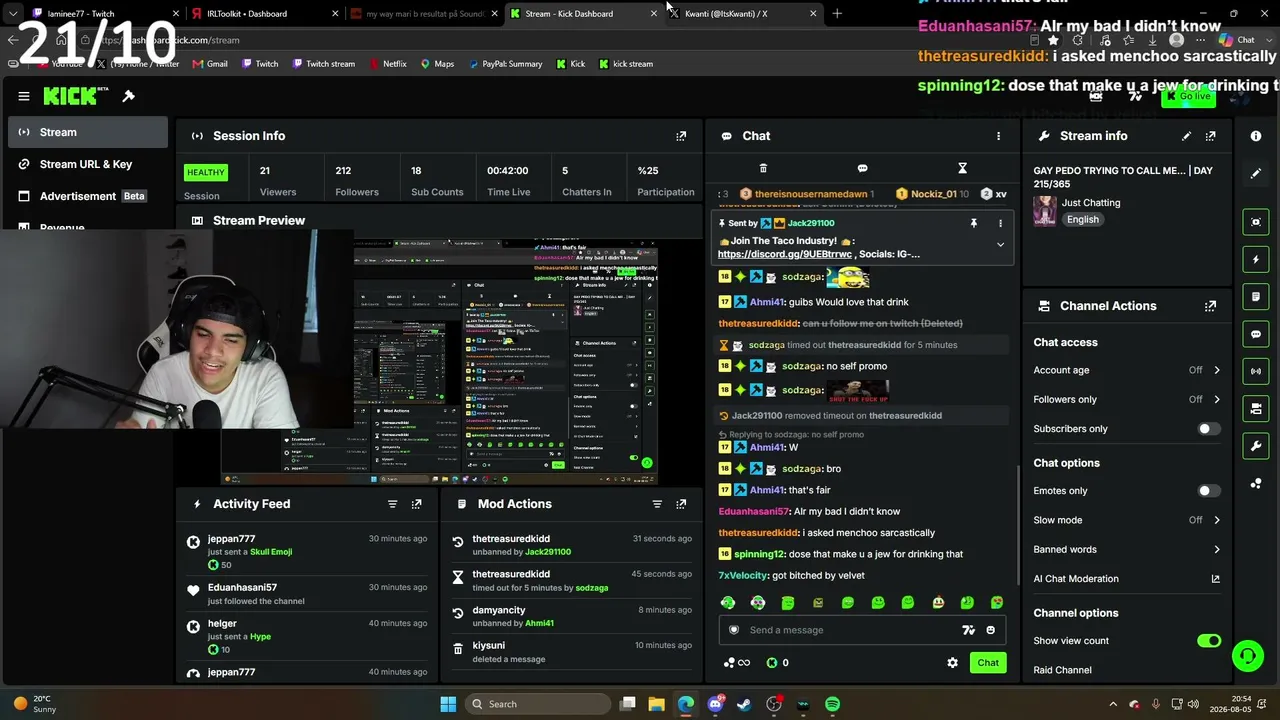Open the Chat panel three-dot menu
This screenshot has width=1280, height=720.
coord(998,136)
